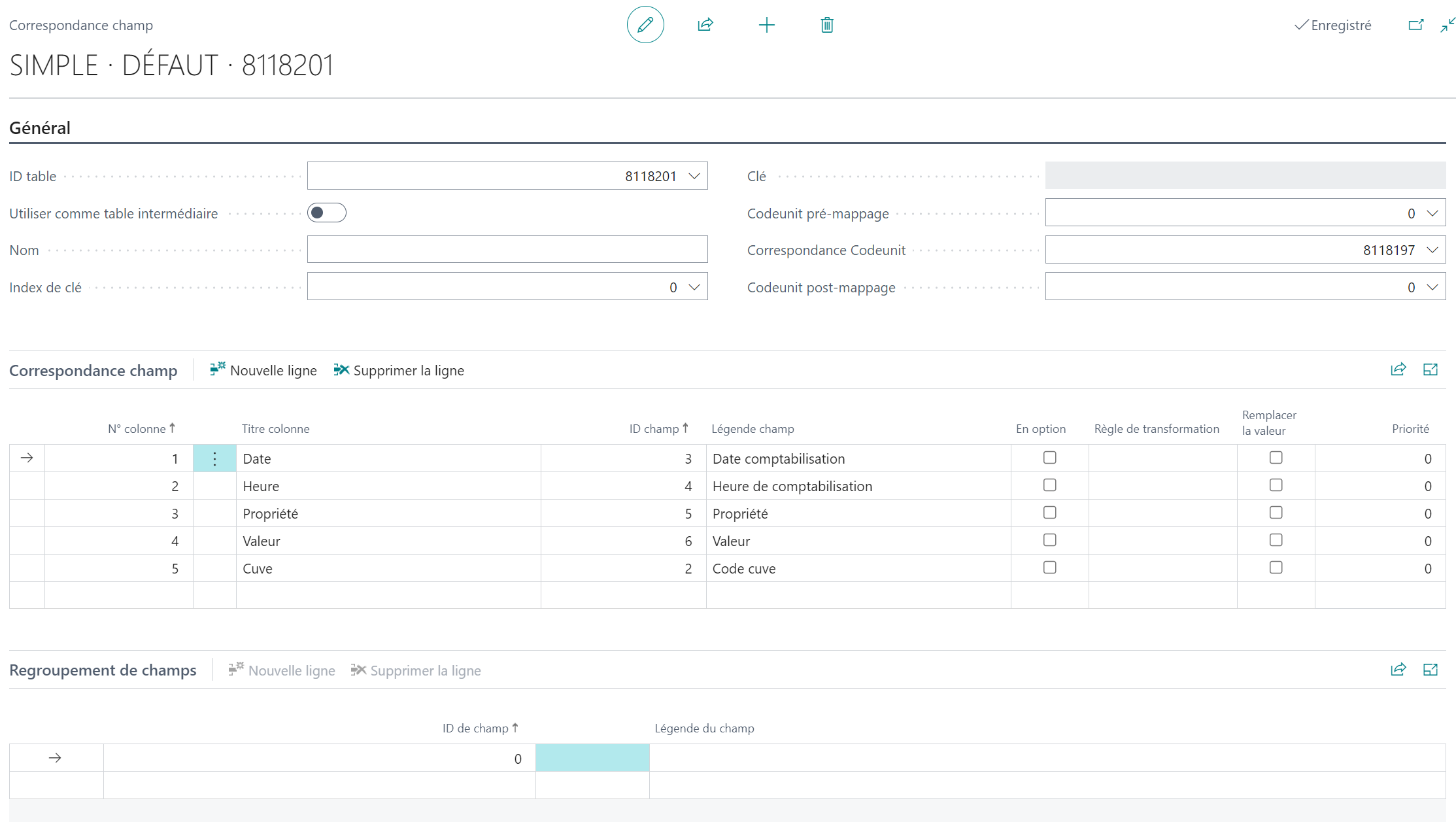Open row menu for Date line
The width and height of the screenshot is (1456, 822).
tap(214, 458)
